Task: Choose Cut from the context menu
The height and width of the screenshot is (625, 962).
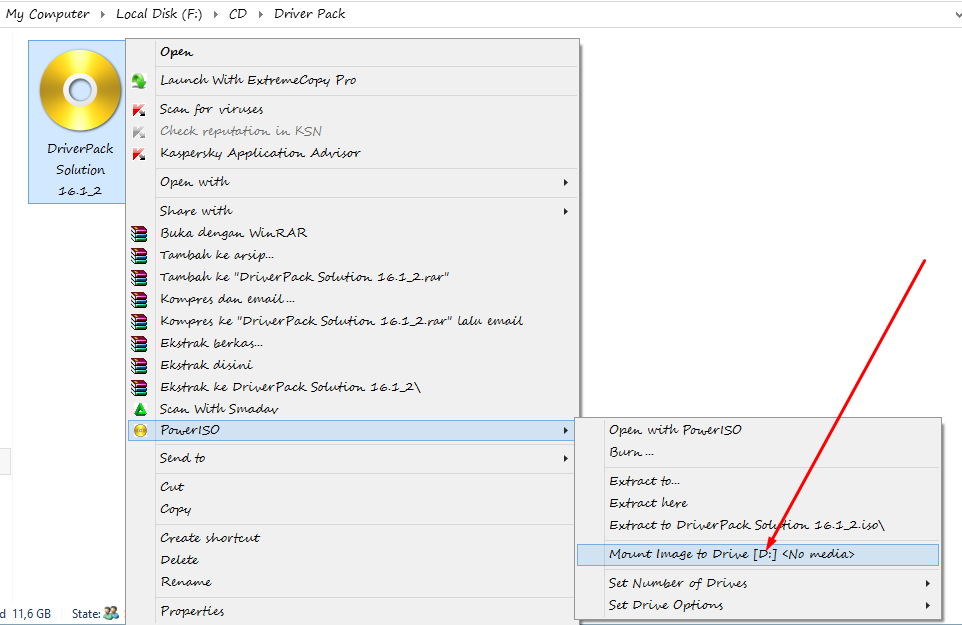Action: pyautogui.click(x=353, y=487)
